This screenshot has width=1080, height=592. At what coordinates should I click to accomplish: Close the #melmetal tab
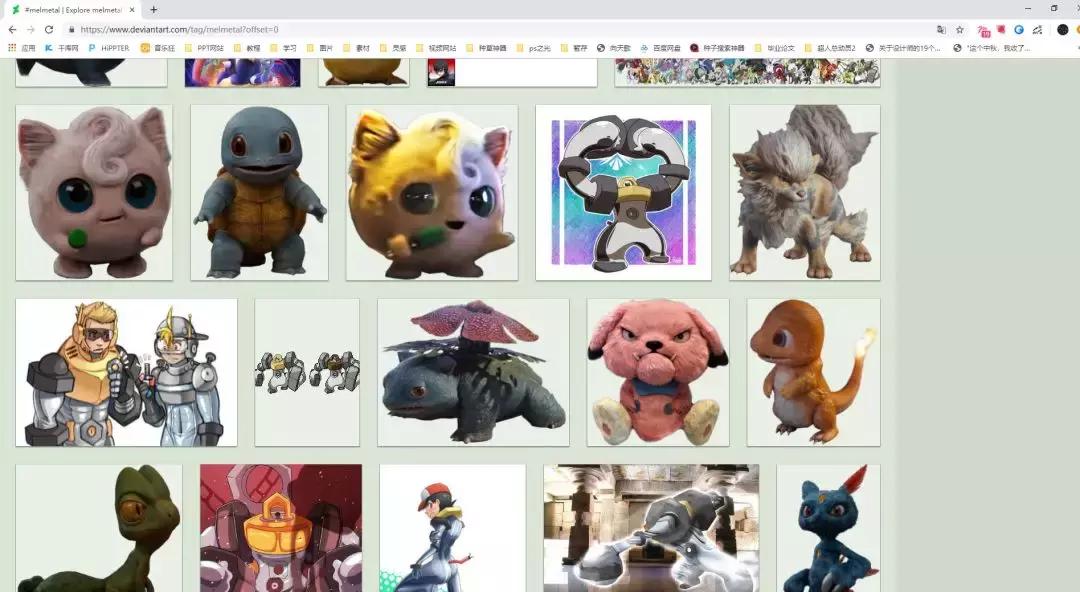[132, 10]
